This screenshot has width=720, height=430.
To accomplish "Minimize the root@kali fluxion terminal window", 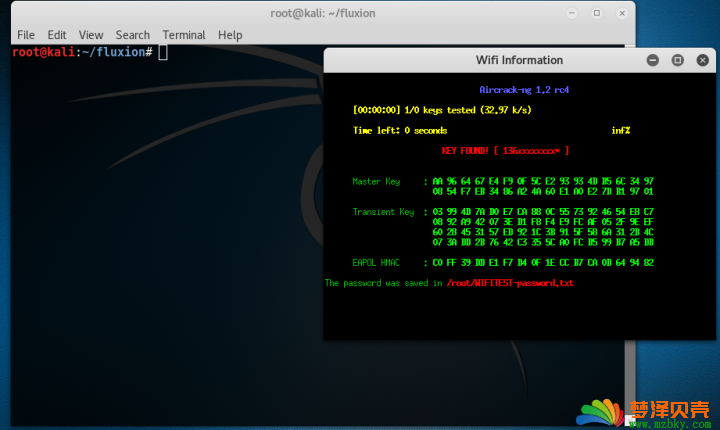I will coord(572,13).
